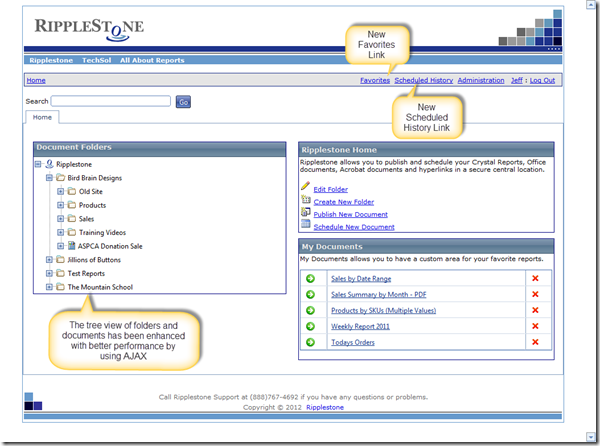The image size is (600, 446).
Task: Expand the Training Videos folder
Action: click(60, 232)
